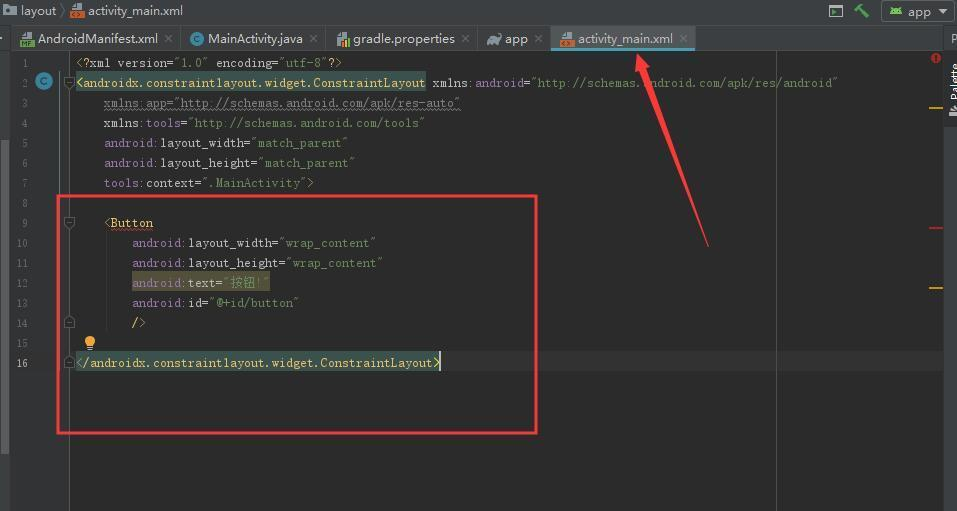Open the gradle.properties tab
This screenshot has width=957, height=511.
(403, 38)
